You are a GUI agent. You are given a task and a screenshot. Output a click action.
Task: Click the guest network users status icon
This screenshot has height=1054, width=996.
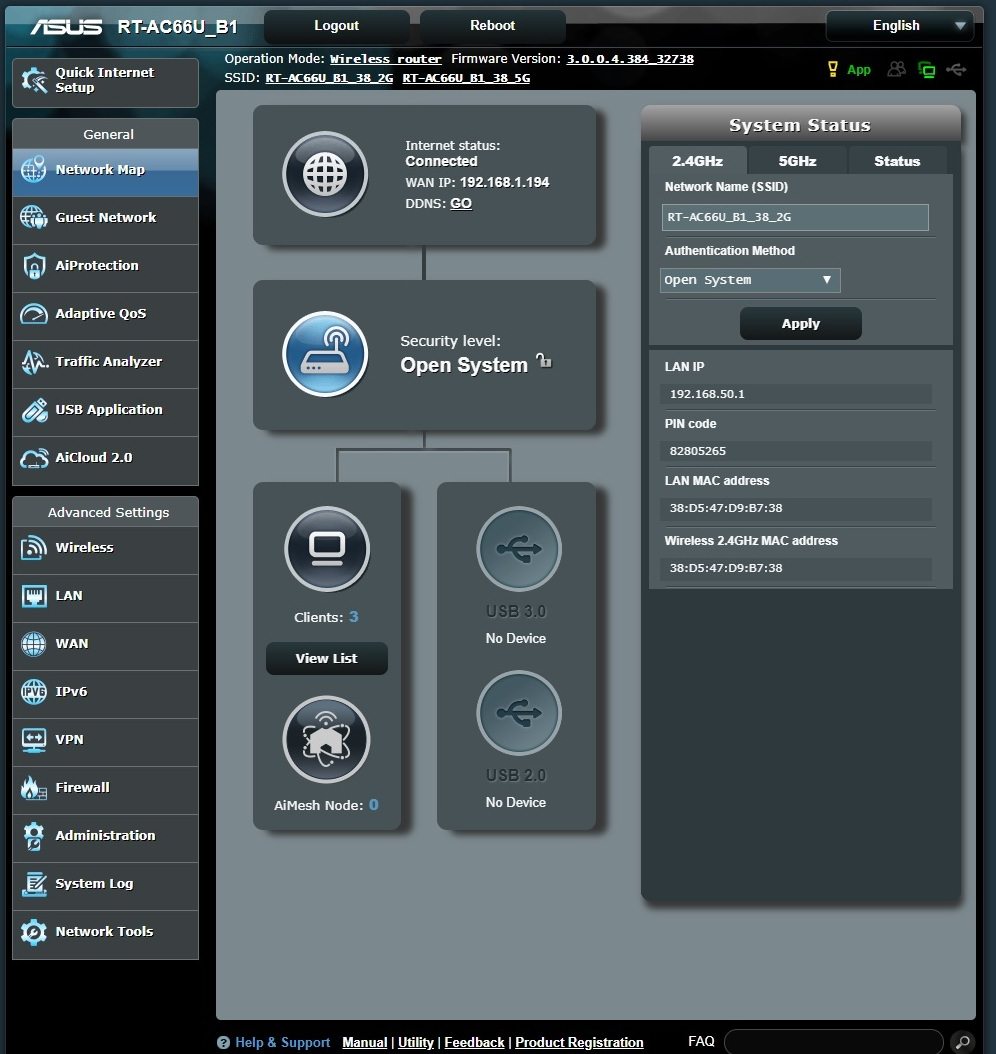pos(897,69)
